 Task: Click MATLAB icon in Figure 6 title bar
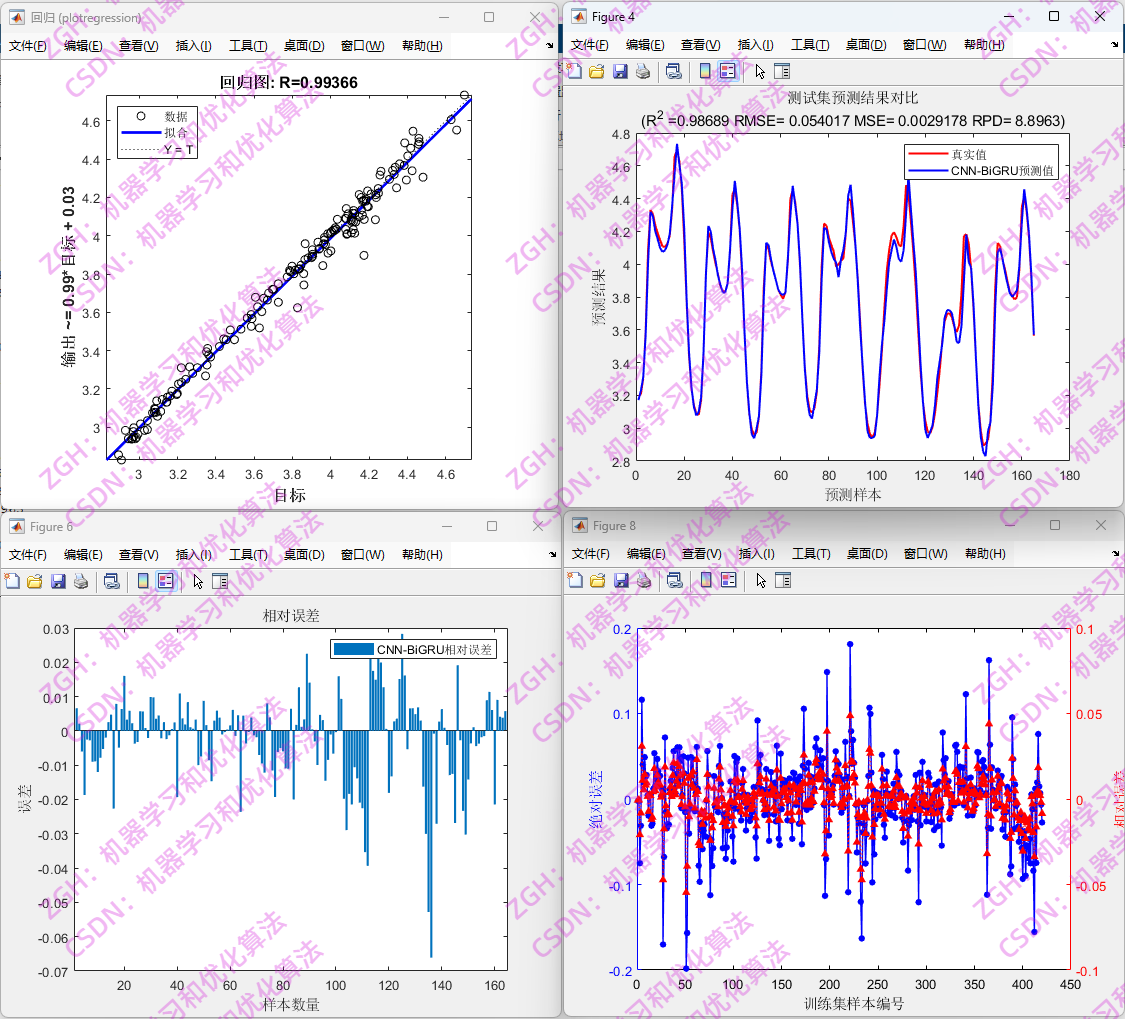17,526
